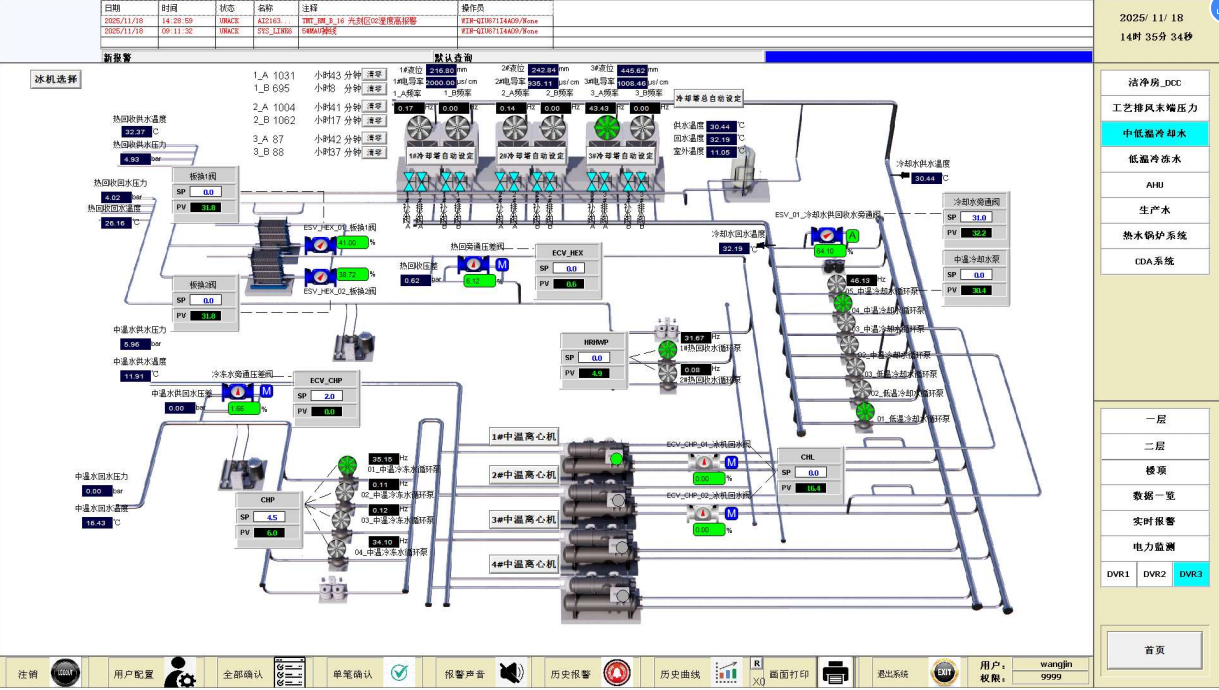Viewport: 1219px width, 690px height.
Task: Click the 画面打印 printer icon
Action: [x=836, y=673]
